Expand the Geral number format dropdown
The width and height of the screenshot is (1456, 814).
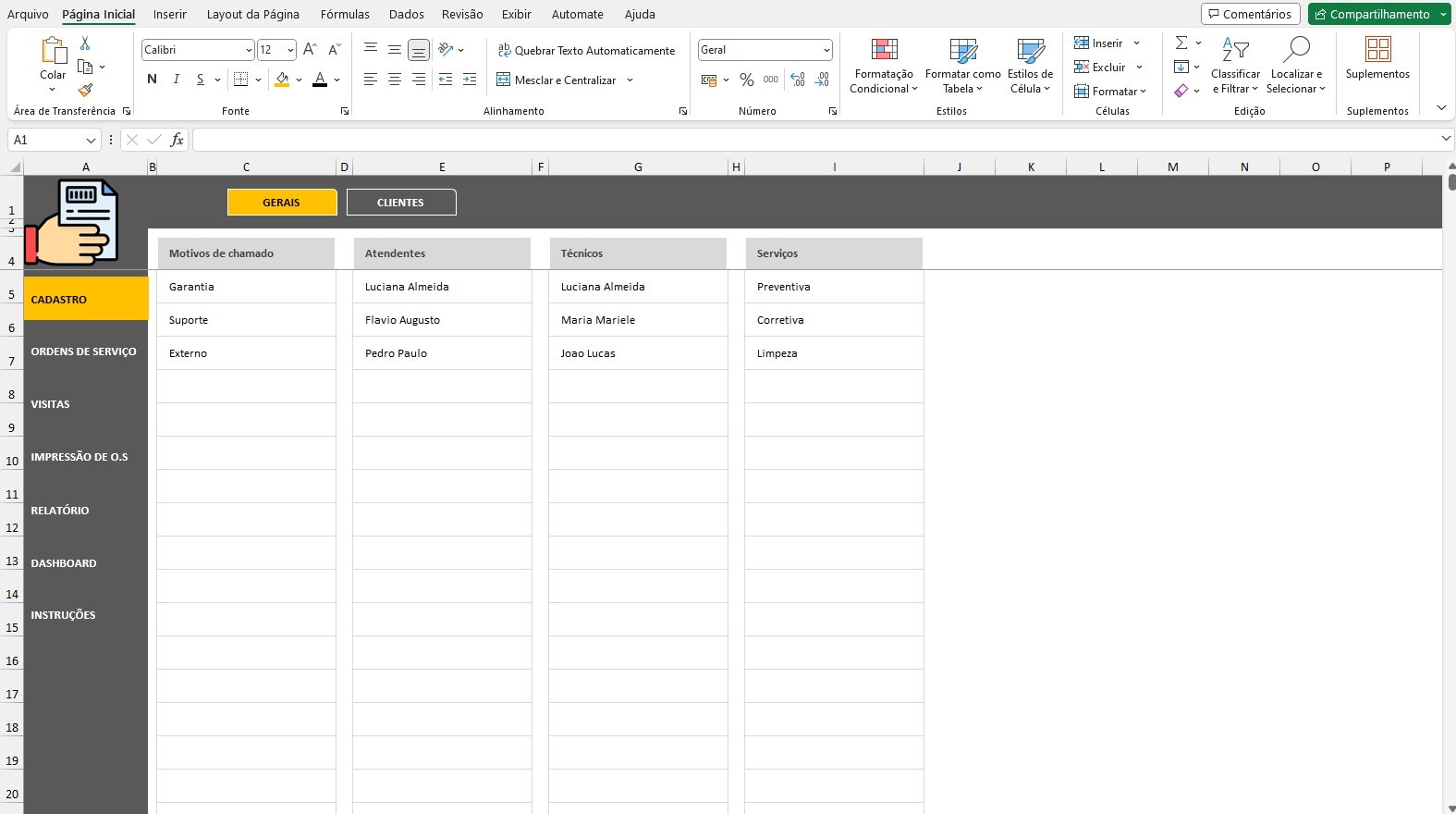(x=826, y=50)
